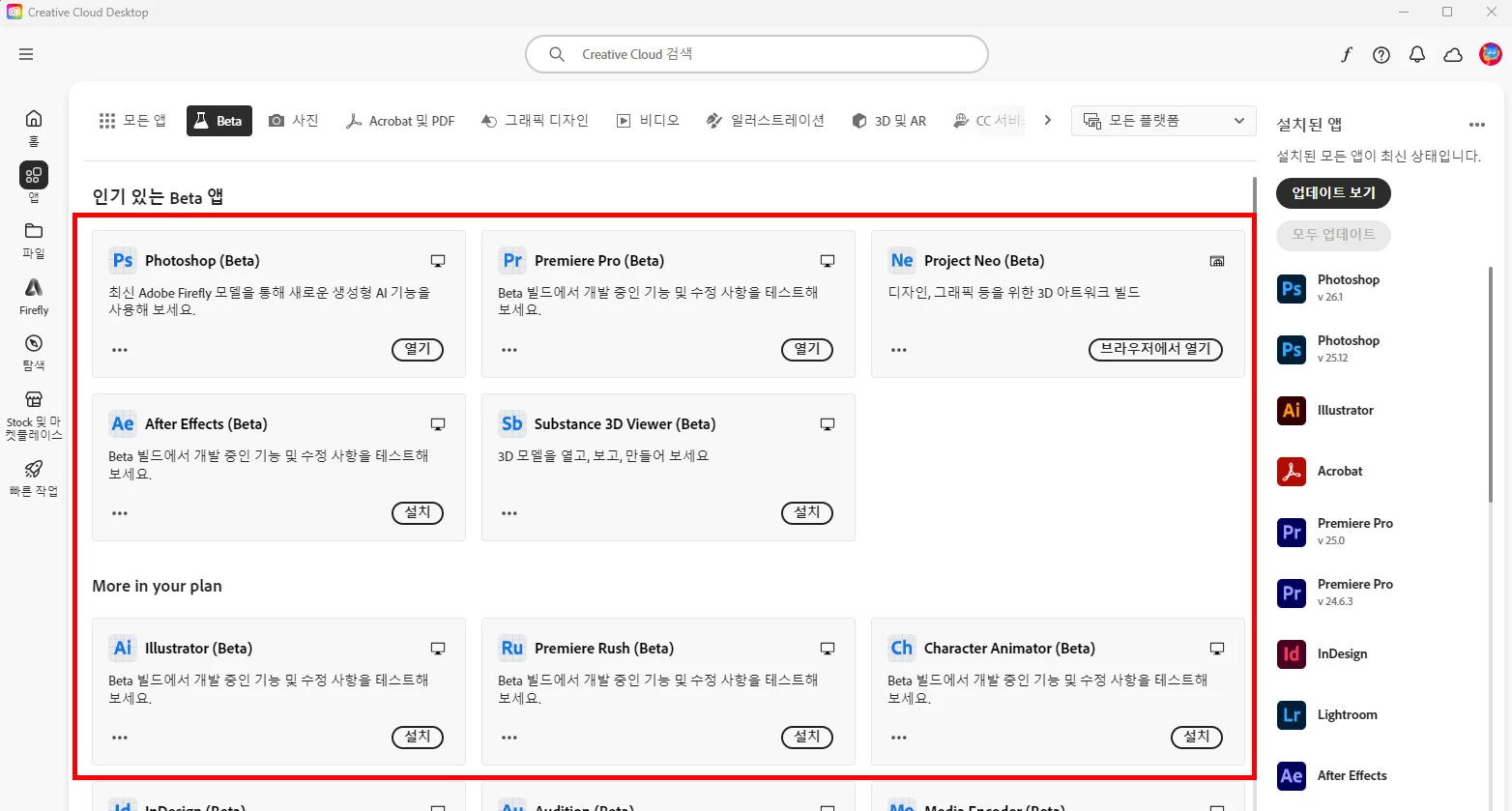
Task: Open Photoshop (Beta) with its open button
Action: (x=418, y=349)
